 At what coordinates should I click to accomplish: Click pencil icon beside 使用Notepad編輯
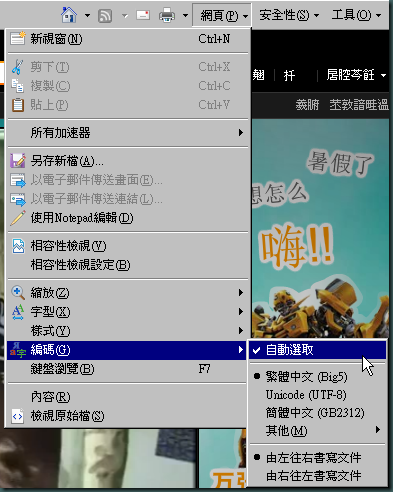(18, 218)
